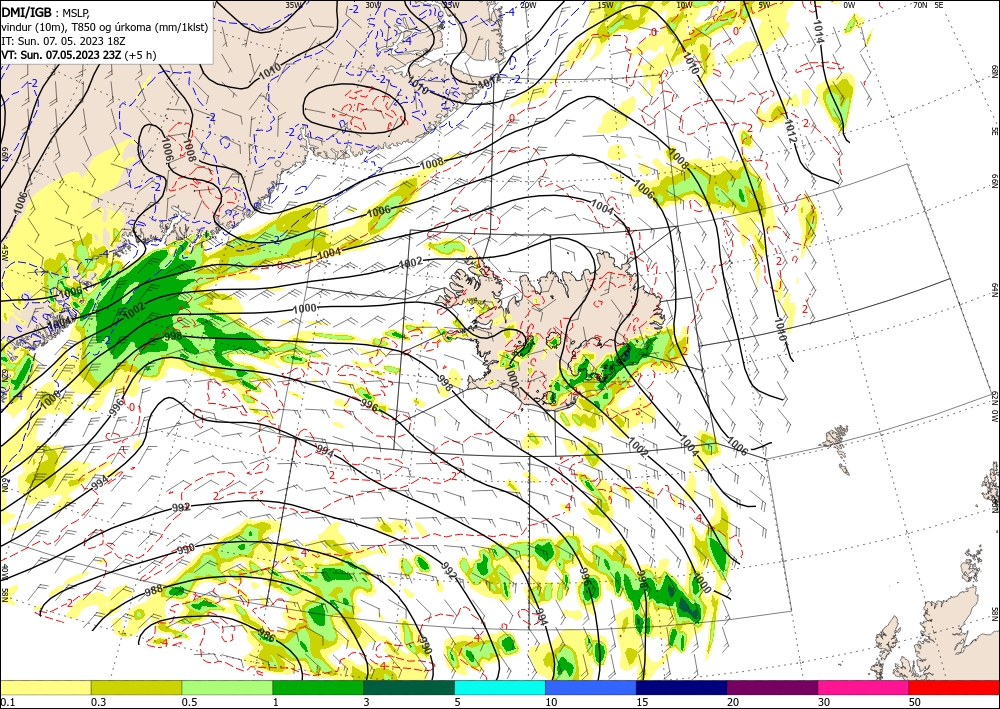Select the dark green 3 mm legend swatch
The width and height of the screenshot is (1000, 709).
(409, 687)
